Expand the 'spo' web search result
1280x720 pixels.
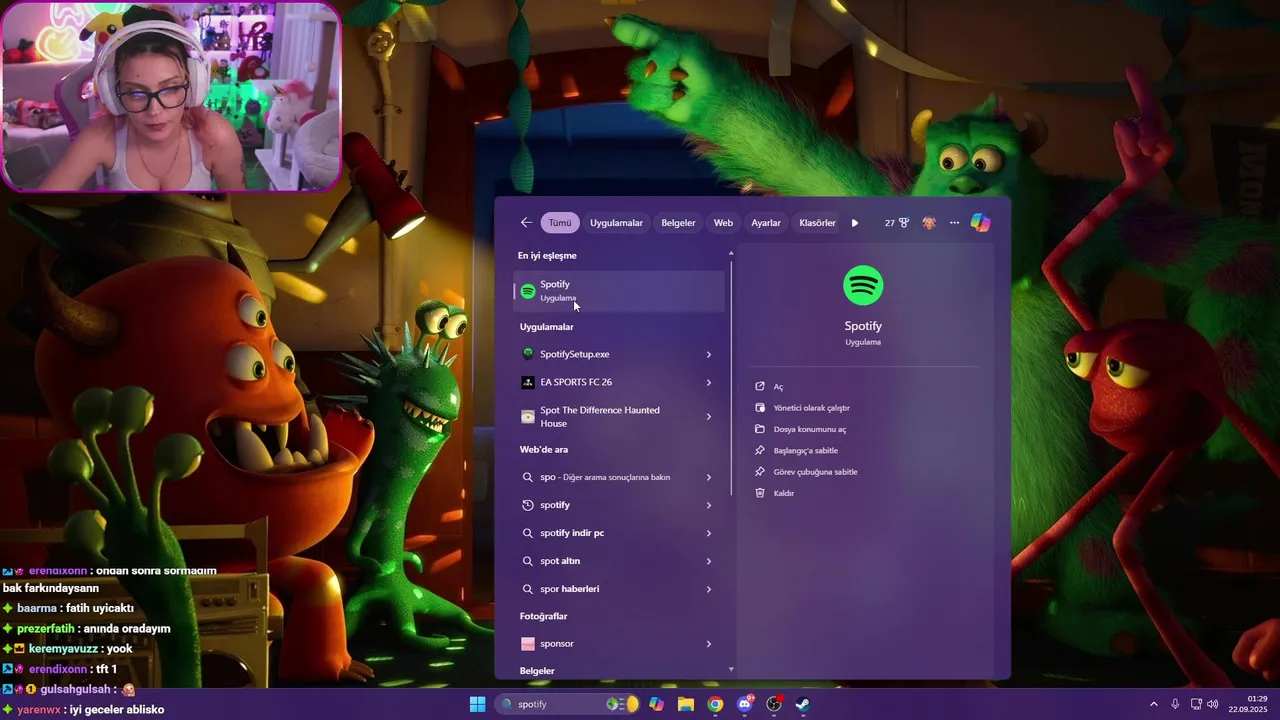click(x=709, y=477)
